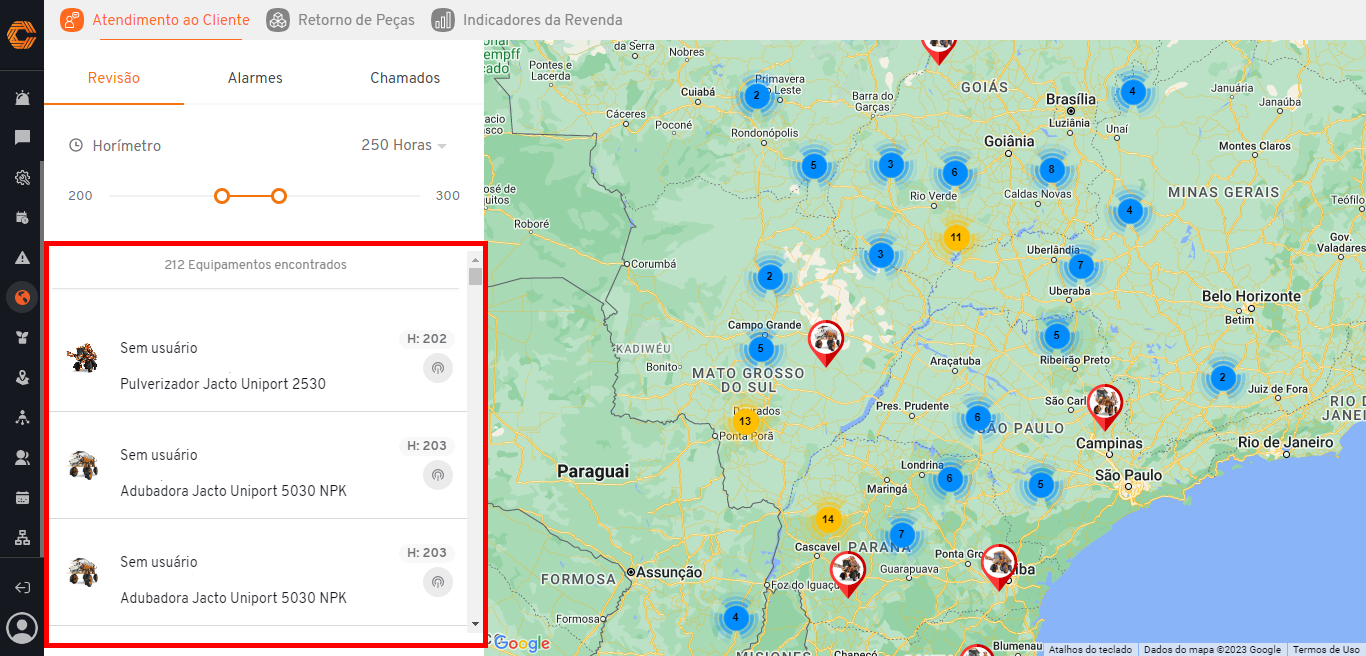Open the map pin location icon in the sidebar

pos(22,378)
